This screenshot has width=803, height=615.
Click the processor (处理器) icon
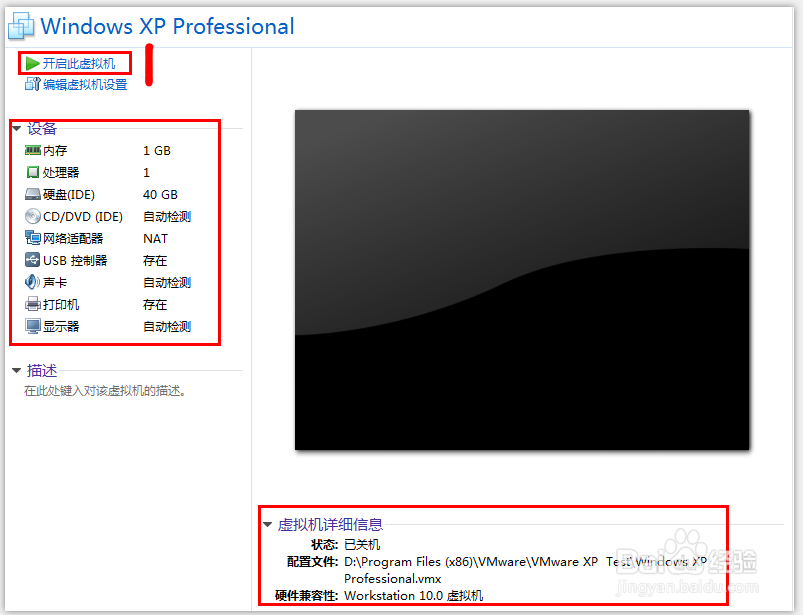click(x=32, y=172)
